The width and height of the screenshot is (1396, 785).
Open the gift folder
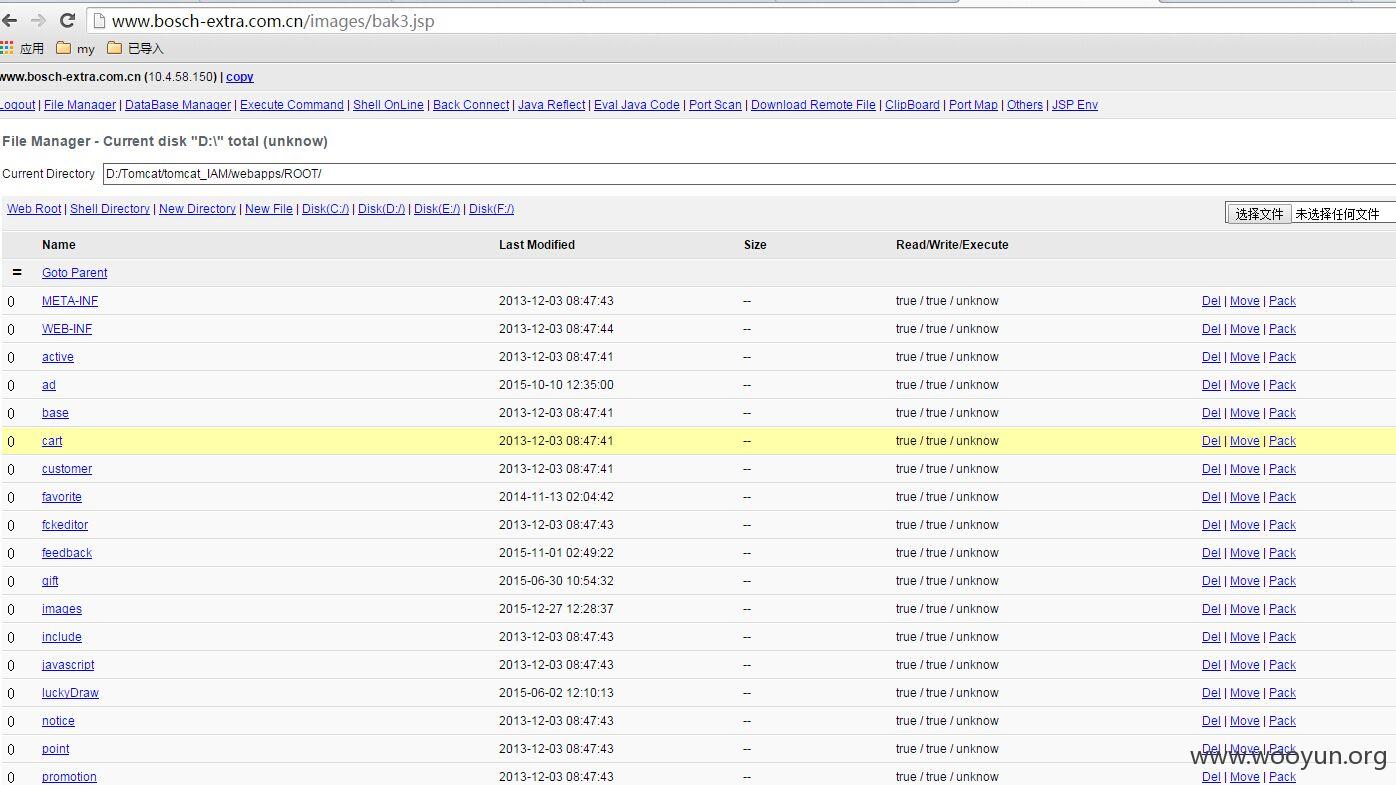pos(50,581)
